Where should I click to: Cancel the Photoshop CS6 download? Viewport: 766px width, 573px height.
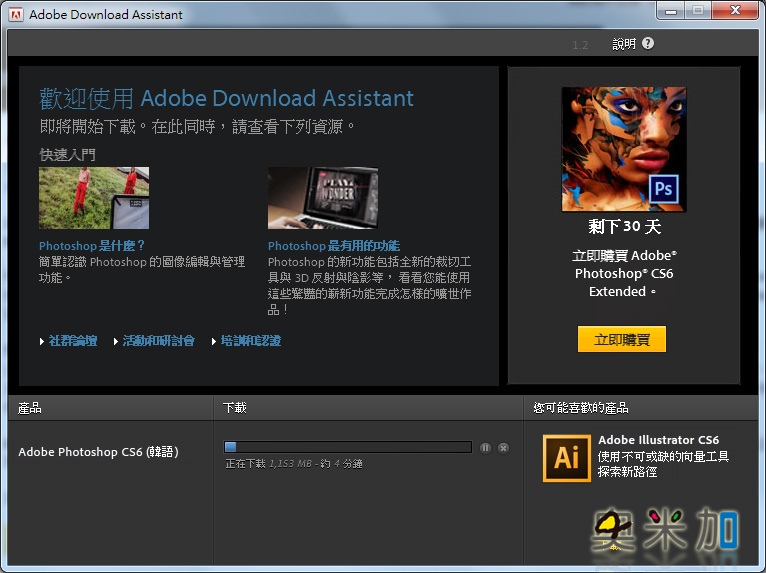click(503, 448)
